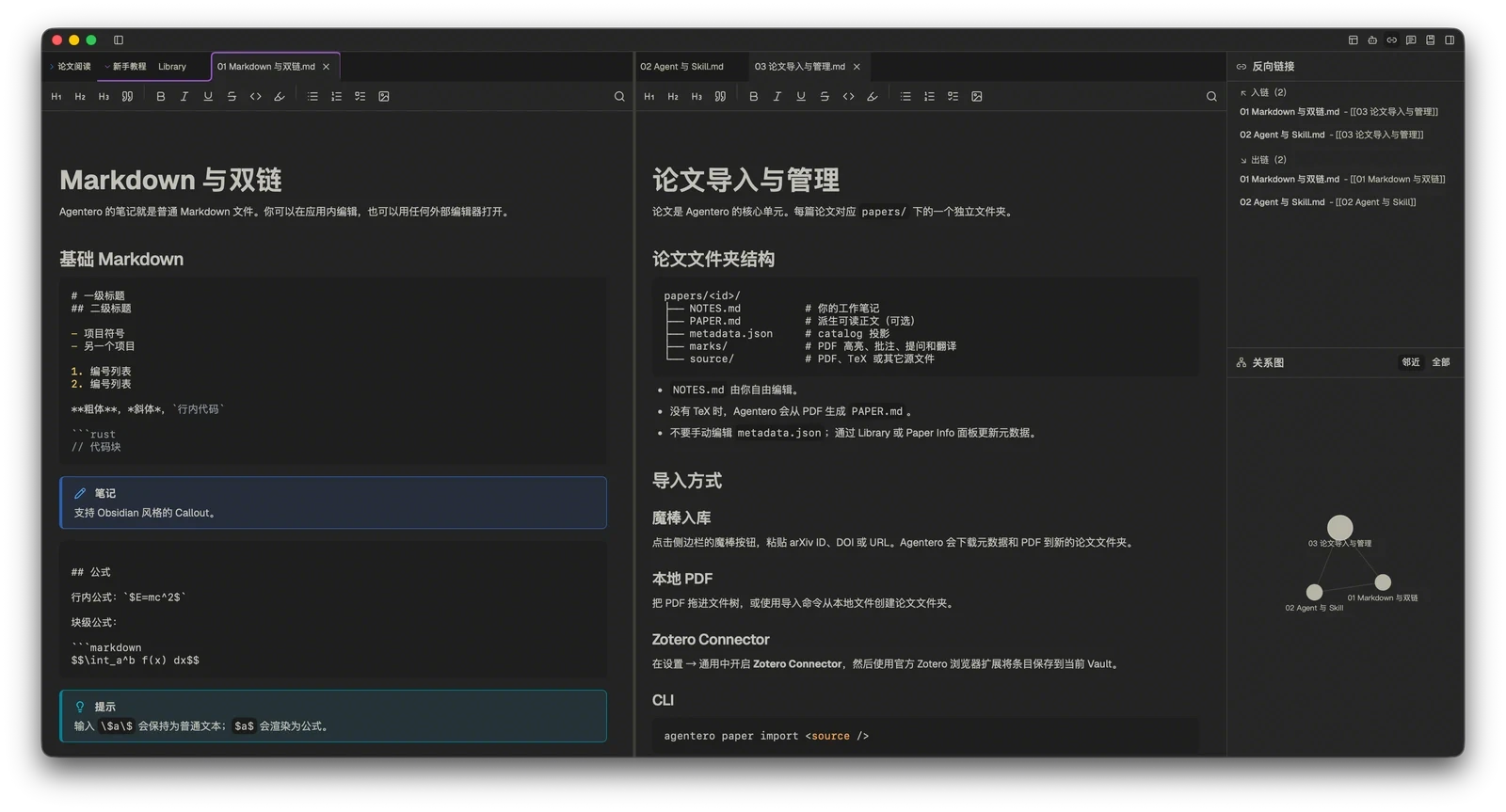Screen dimensions: 1506x812
Task: Open outlink to [[02 Agent 与 Skill]]
Action: click(1327, 202)
